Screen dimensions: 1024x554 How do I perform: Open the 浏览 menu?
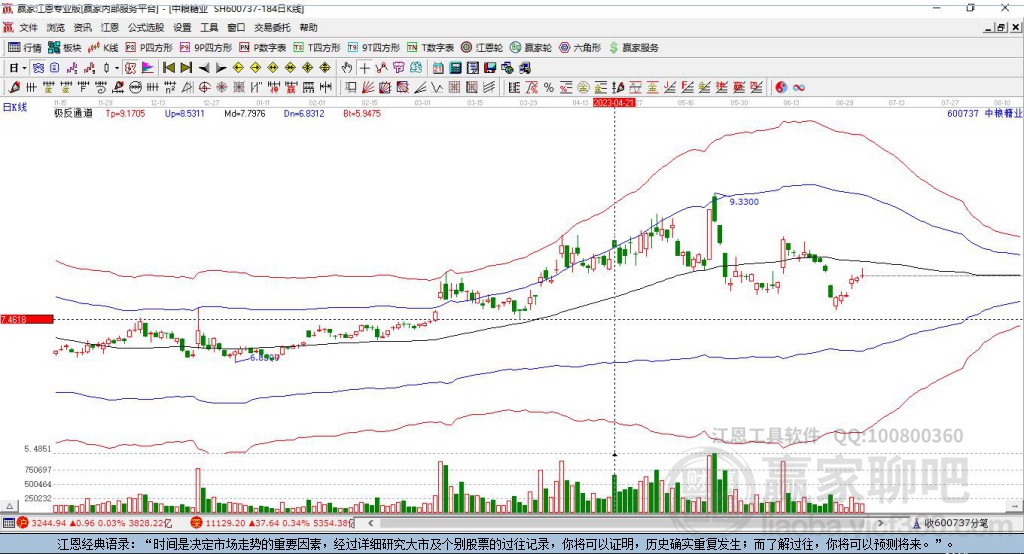[x=56, y=27]
